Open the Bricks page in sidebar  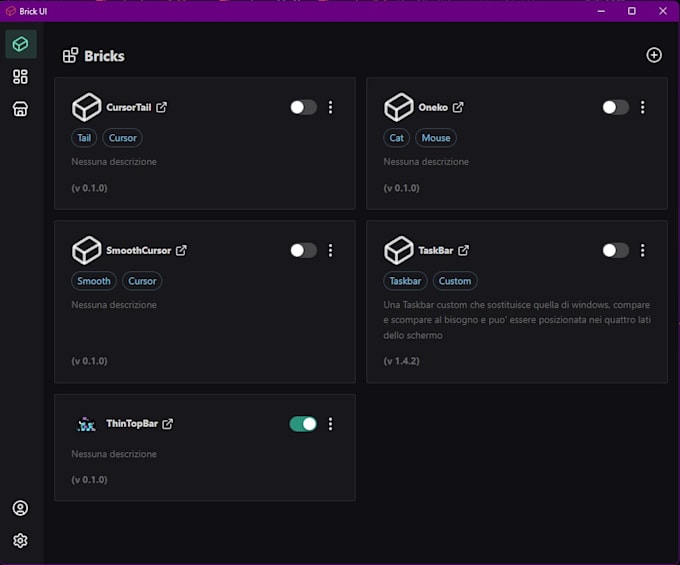tap(20, 44)
